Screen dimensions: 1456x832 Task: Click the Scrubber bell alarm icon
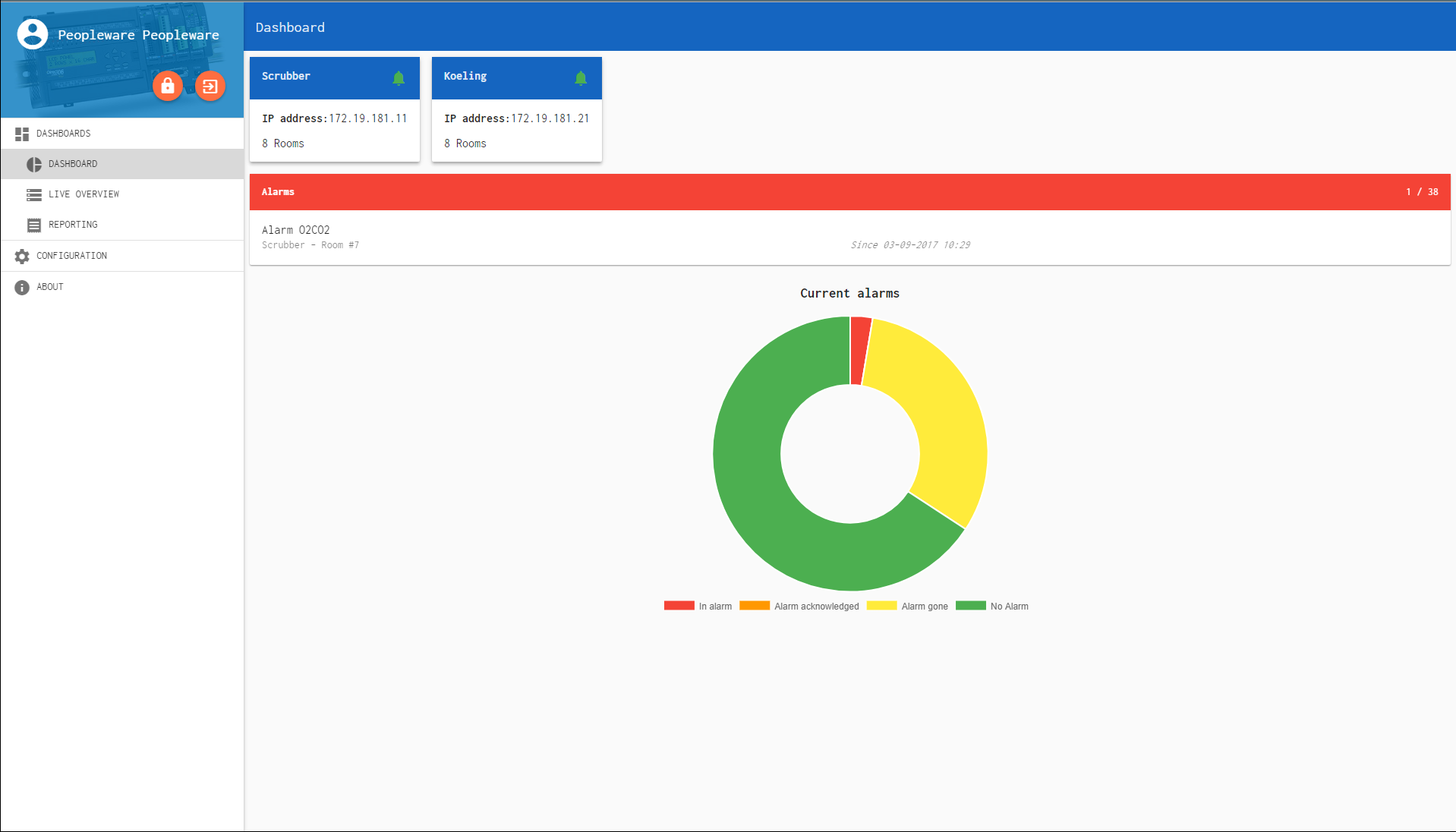pyautogui.click(x=399, y=77)
